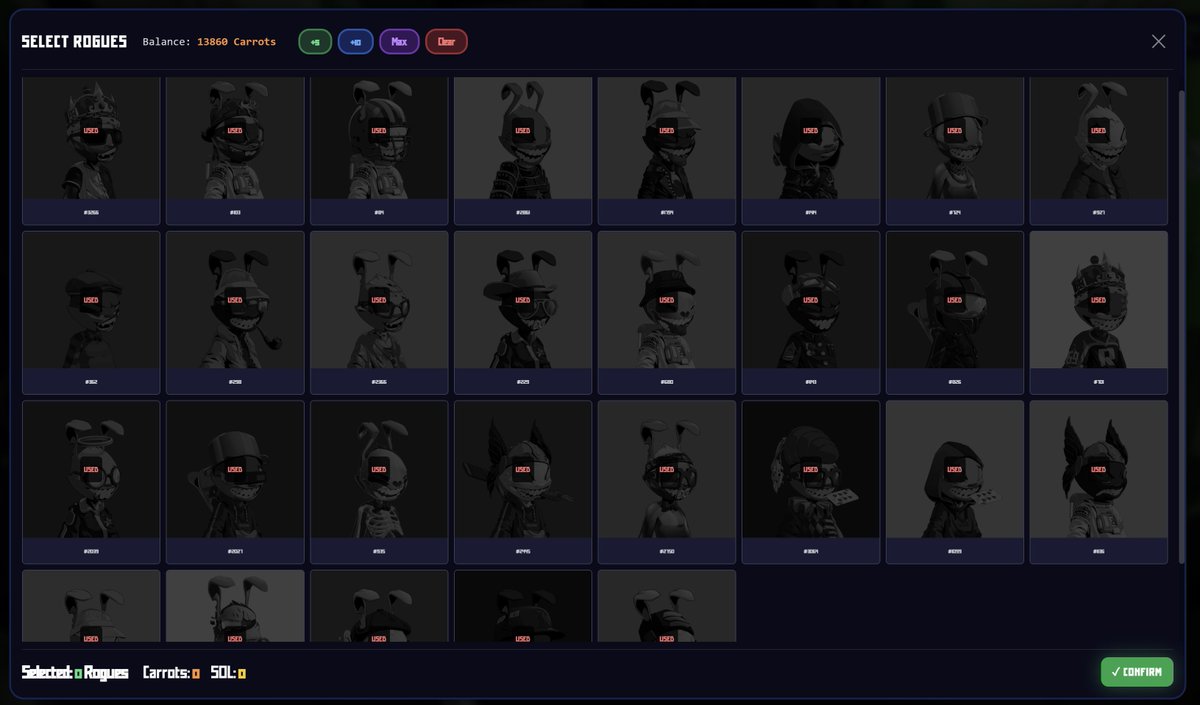Click the 'Selected: 0 Rogues' counter
Viewport: 1200px width, 705px height.
click(x=75, y=673)
